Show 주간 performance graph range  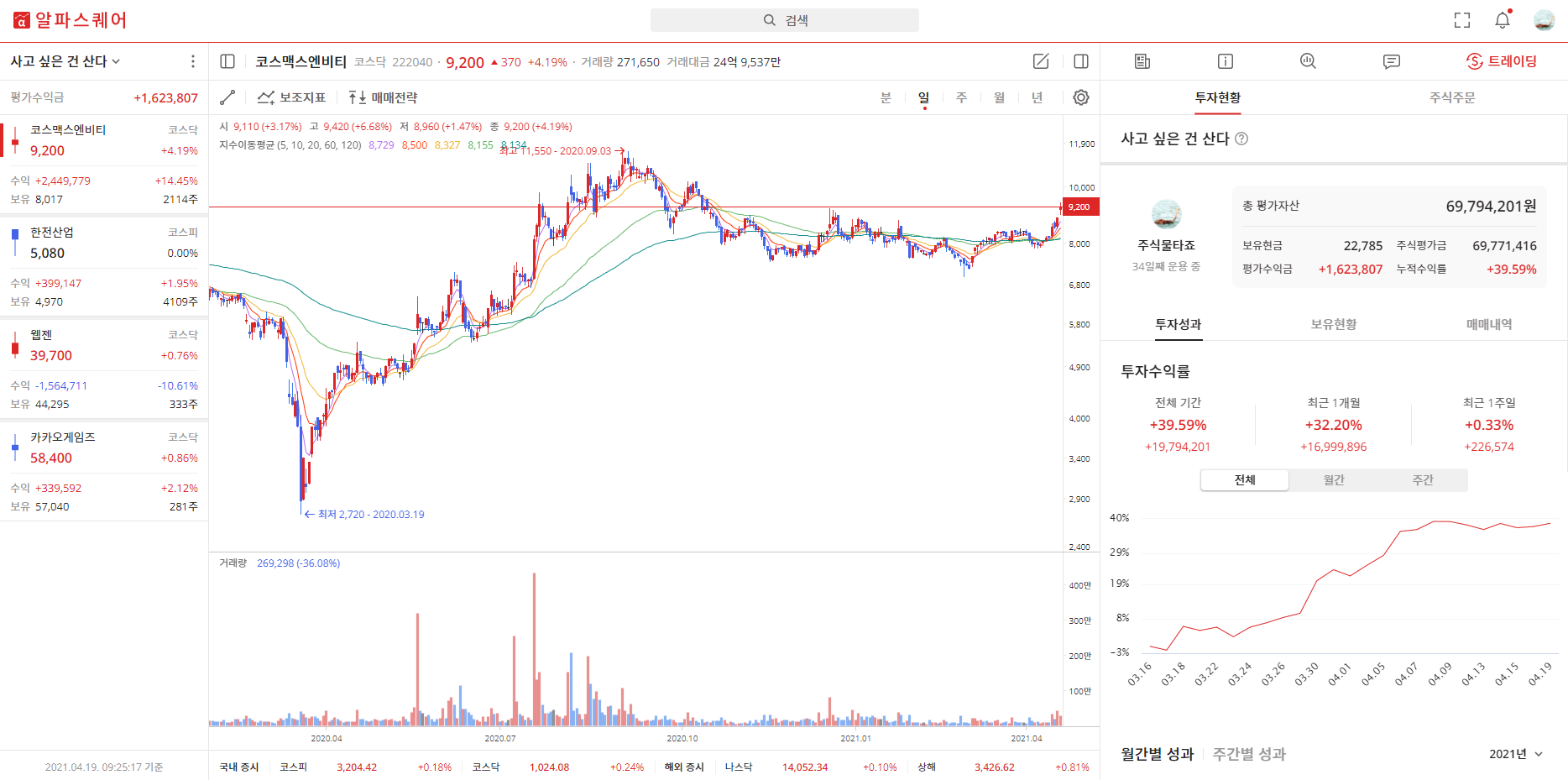1423,480
